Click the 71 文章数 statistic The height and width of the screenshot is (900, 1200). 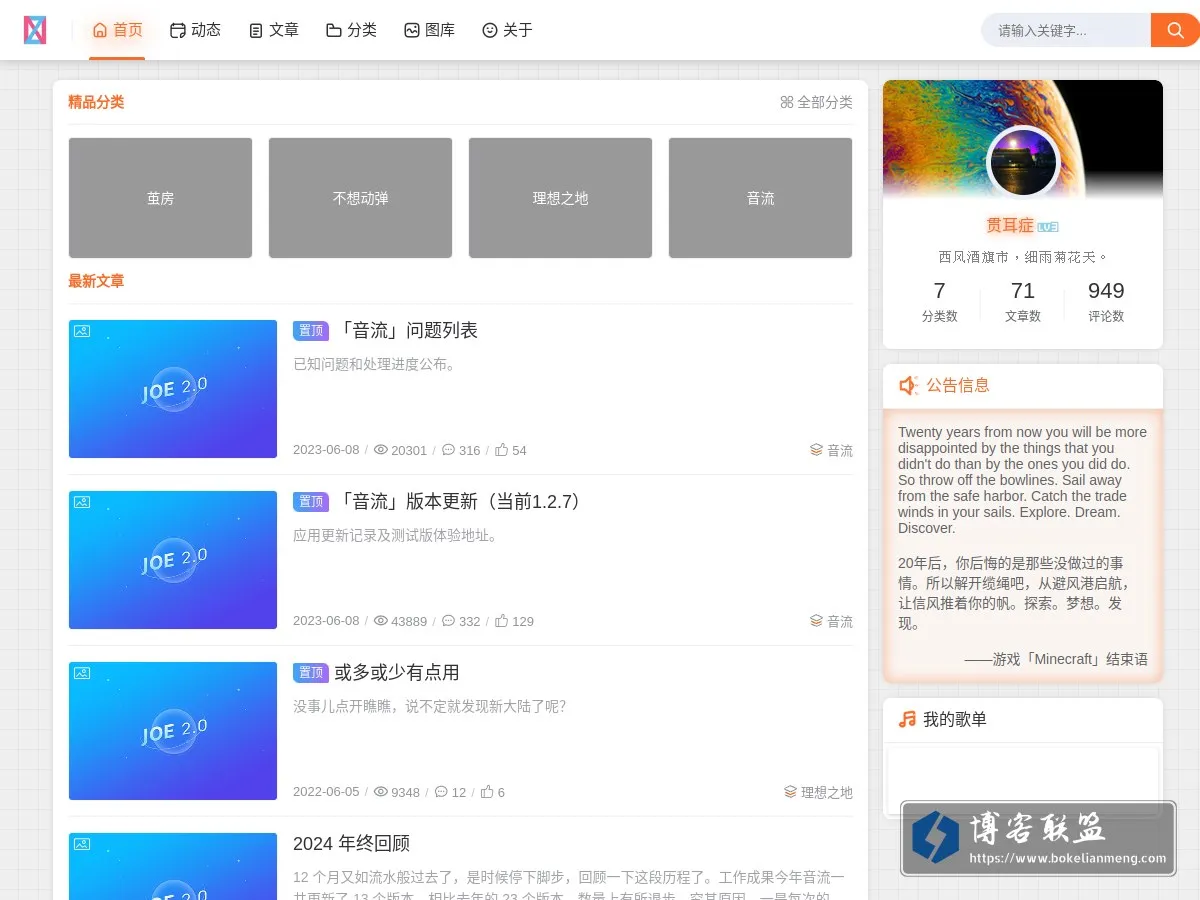(x=1022, y=302)
